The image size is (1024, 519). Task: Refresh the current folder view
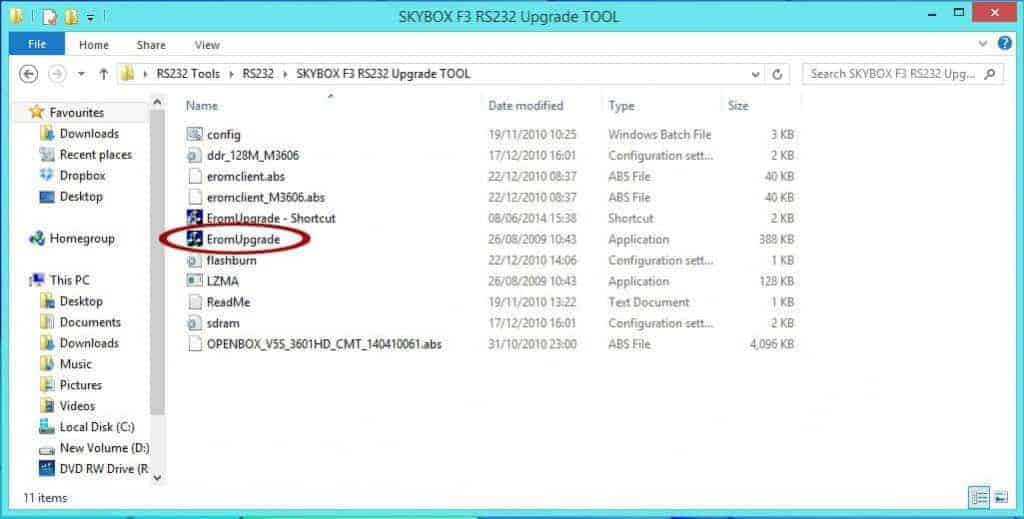click(x=777, y=74)
